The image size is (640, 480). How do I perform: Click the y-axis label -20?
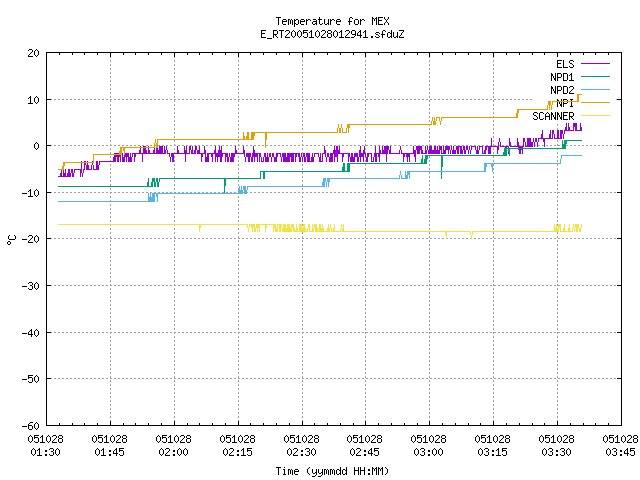(x=31, y=239)
